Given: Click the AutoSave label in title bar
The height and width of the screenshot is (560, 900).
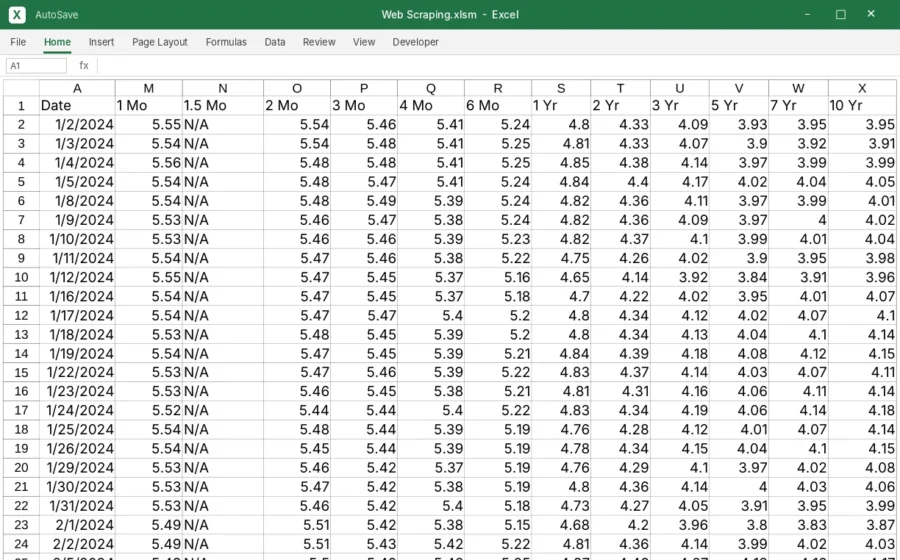Looking at the screenshot, I should coord(57,15).
